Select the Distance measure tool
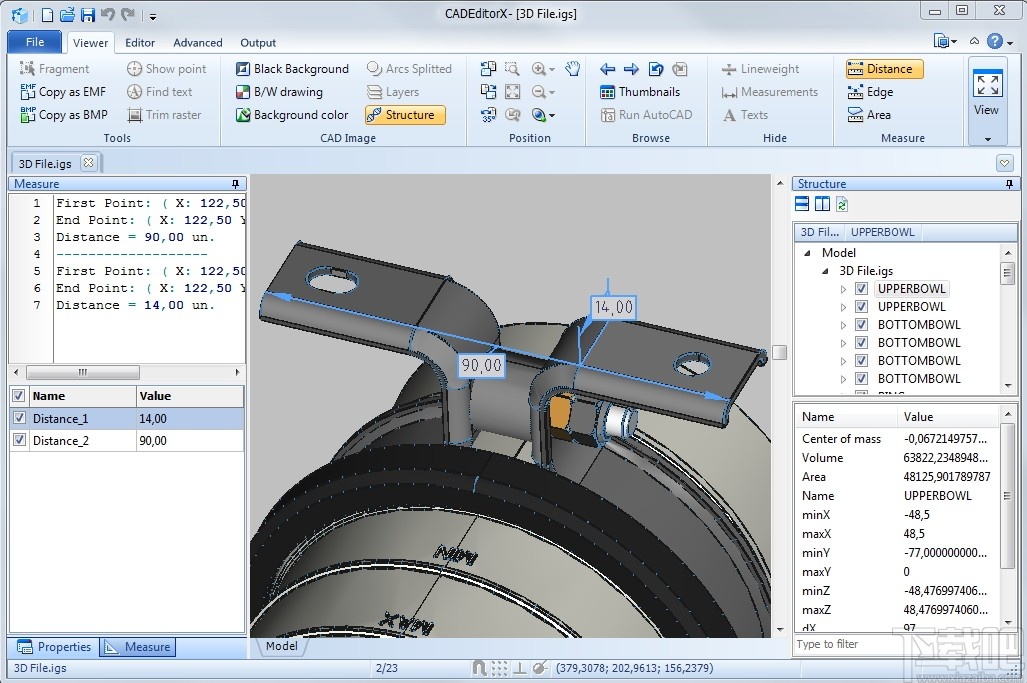This screenshot has height=683, width=1027. point(884,69)
